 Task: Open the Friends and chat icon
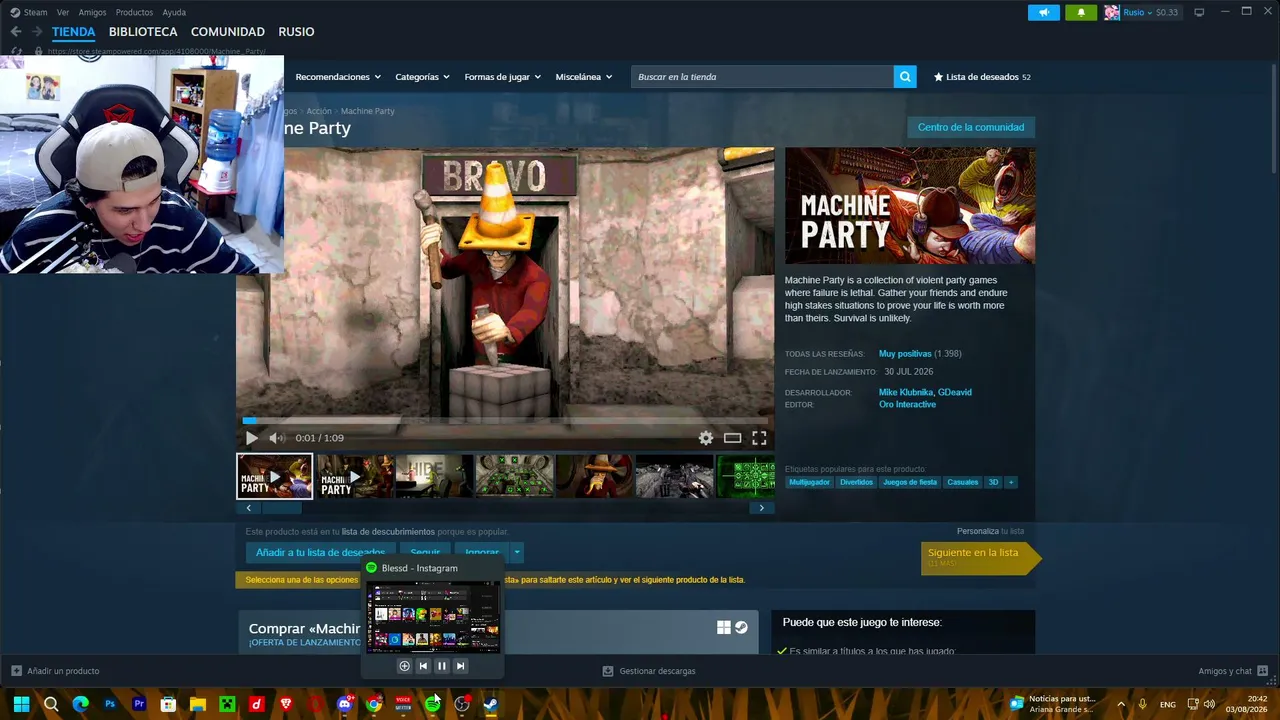(1263, 671)
